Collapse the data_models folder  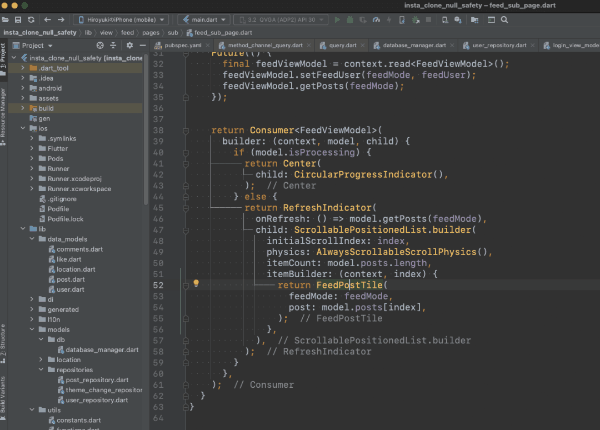32,239
